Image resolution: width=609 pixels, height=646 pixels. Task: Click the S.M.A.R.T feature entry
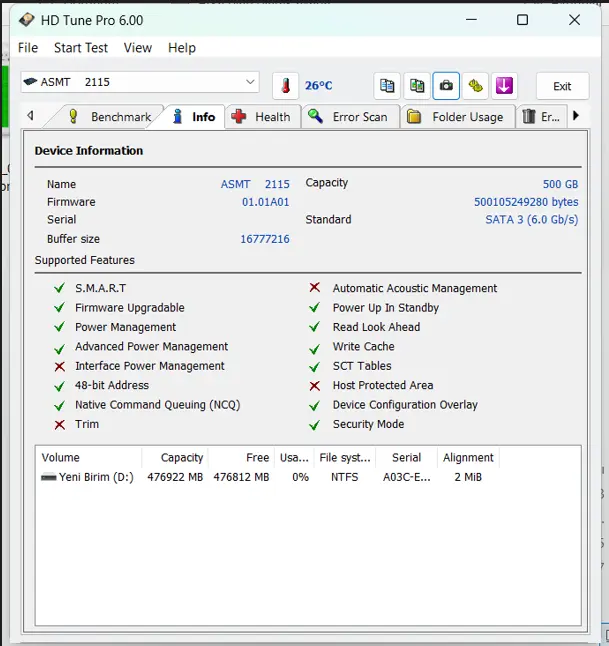point(101,288)
